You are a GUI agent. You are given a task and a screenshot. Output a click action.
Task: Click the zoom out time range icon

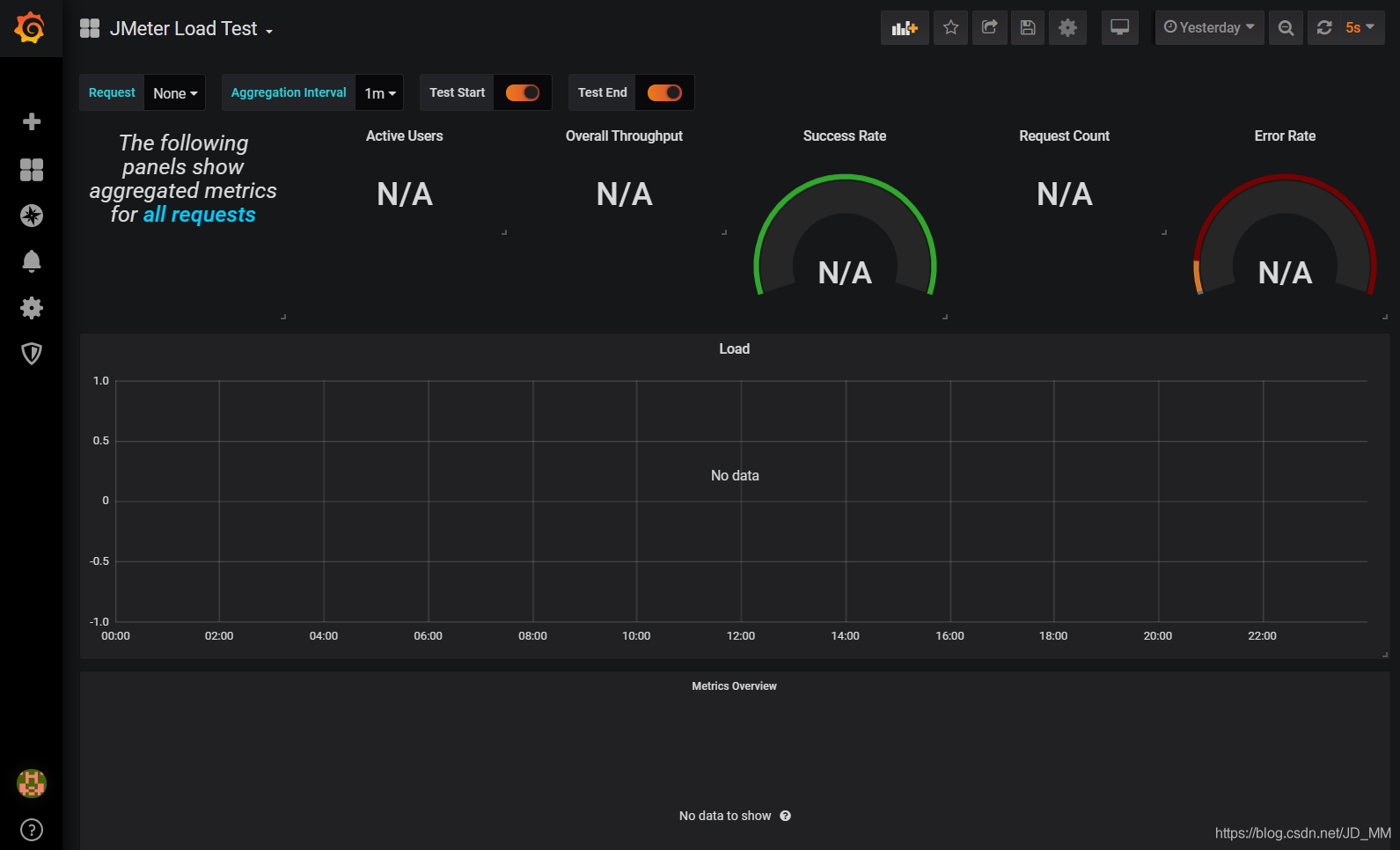click(x=1286, y=28)
